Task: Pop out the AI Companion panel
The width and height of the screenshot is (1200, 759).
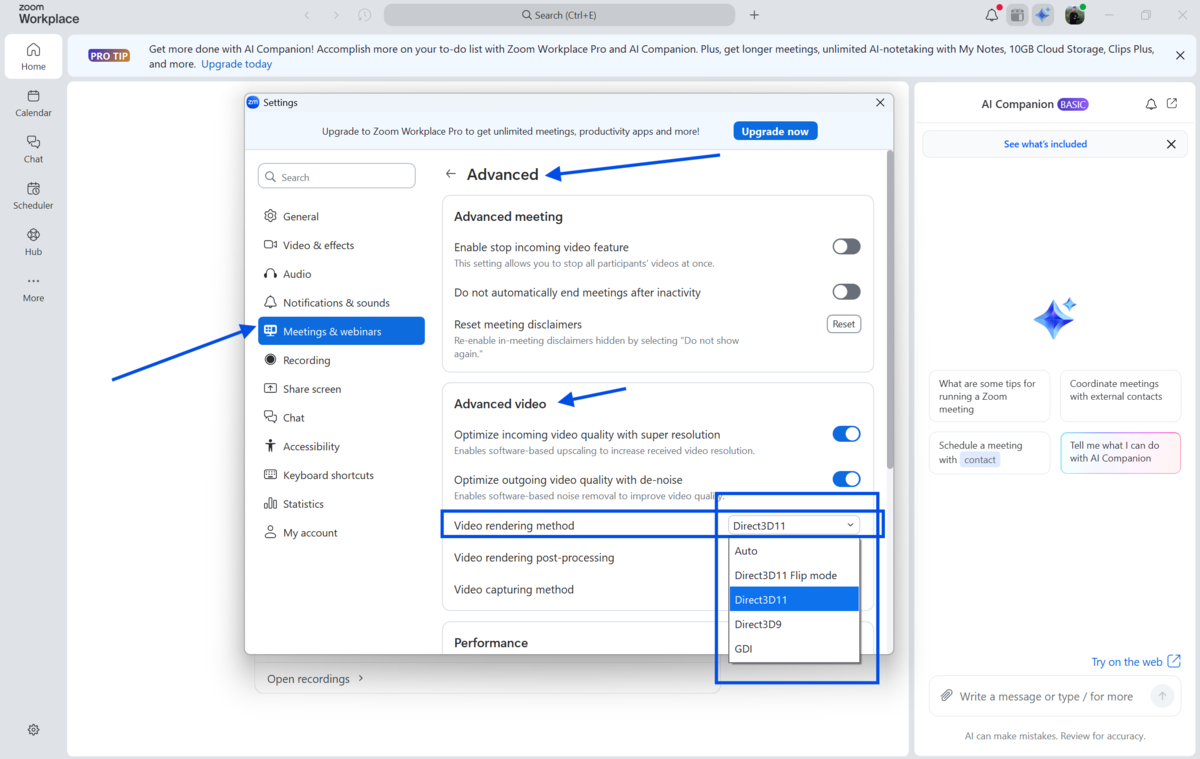Action: pos(1172,104)
